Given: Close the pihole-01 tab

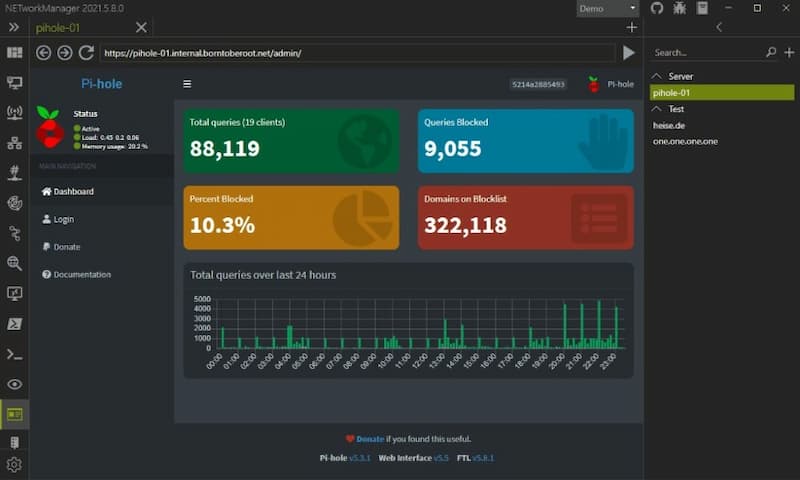Looking at the screenshot, I should click(x=141, y=28).
